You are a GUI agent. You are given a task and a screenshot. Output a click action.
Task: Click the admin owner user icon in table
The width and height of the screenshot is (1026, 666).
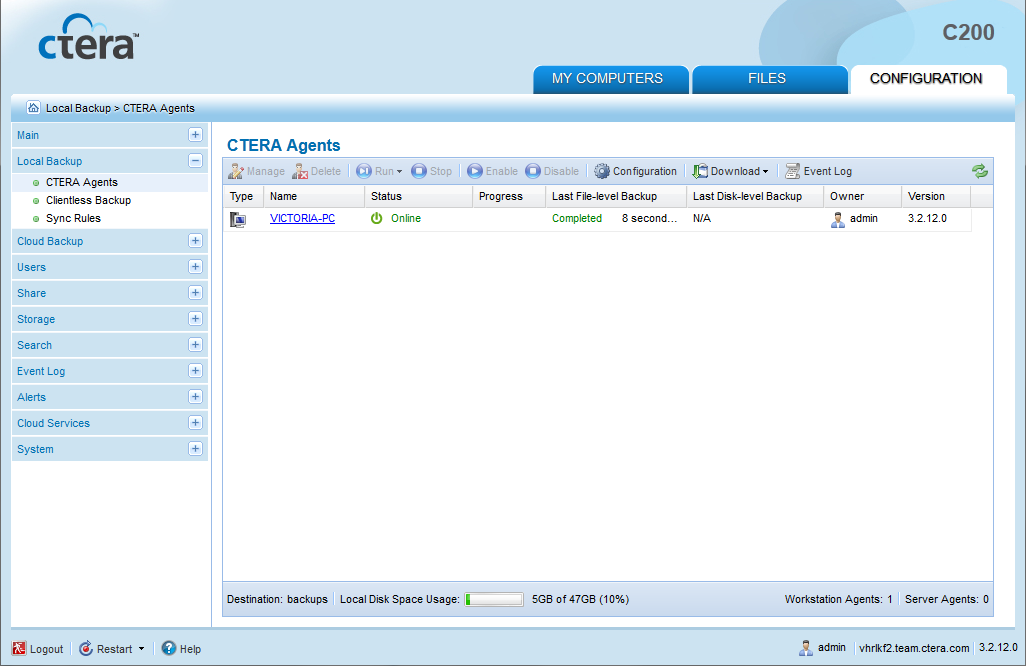click(x=838, y=219)
